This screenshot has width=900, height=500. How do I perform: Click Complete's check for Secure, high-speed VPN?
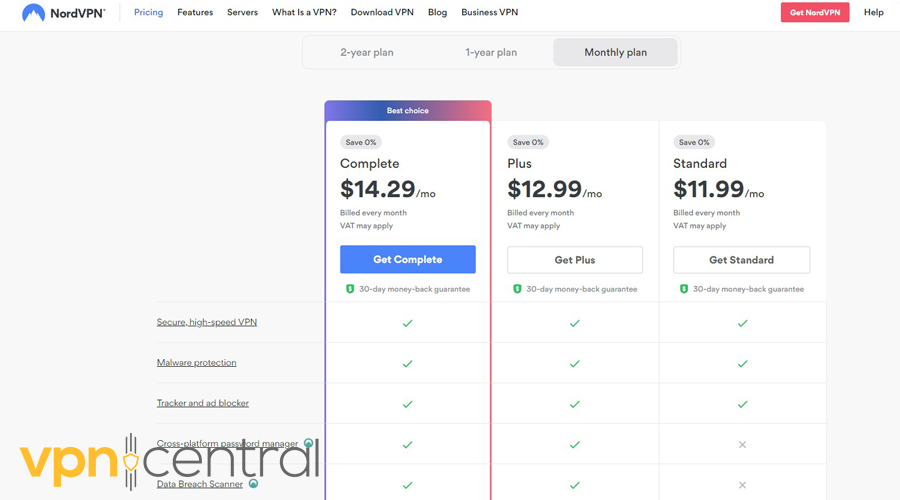click(408, 323)
